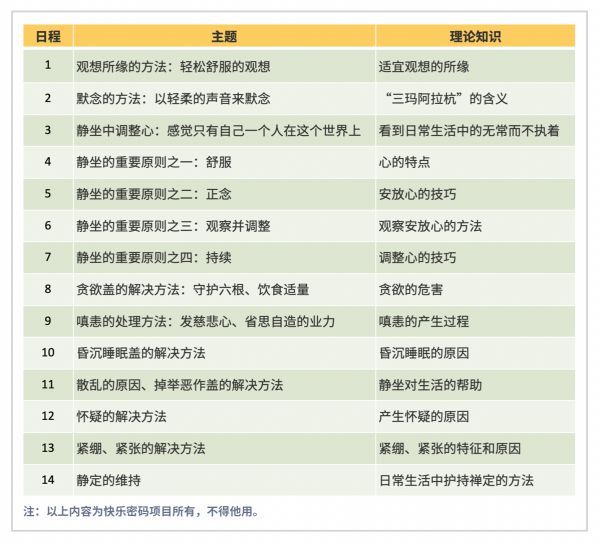The width and height of the screenshot is (600, 546).
Task: Click '默念的方法：以轻柔的声音来默念' cell
Action: [x=224, y=98]
